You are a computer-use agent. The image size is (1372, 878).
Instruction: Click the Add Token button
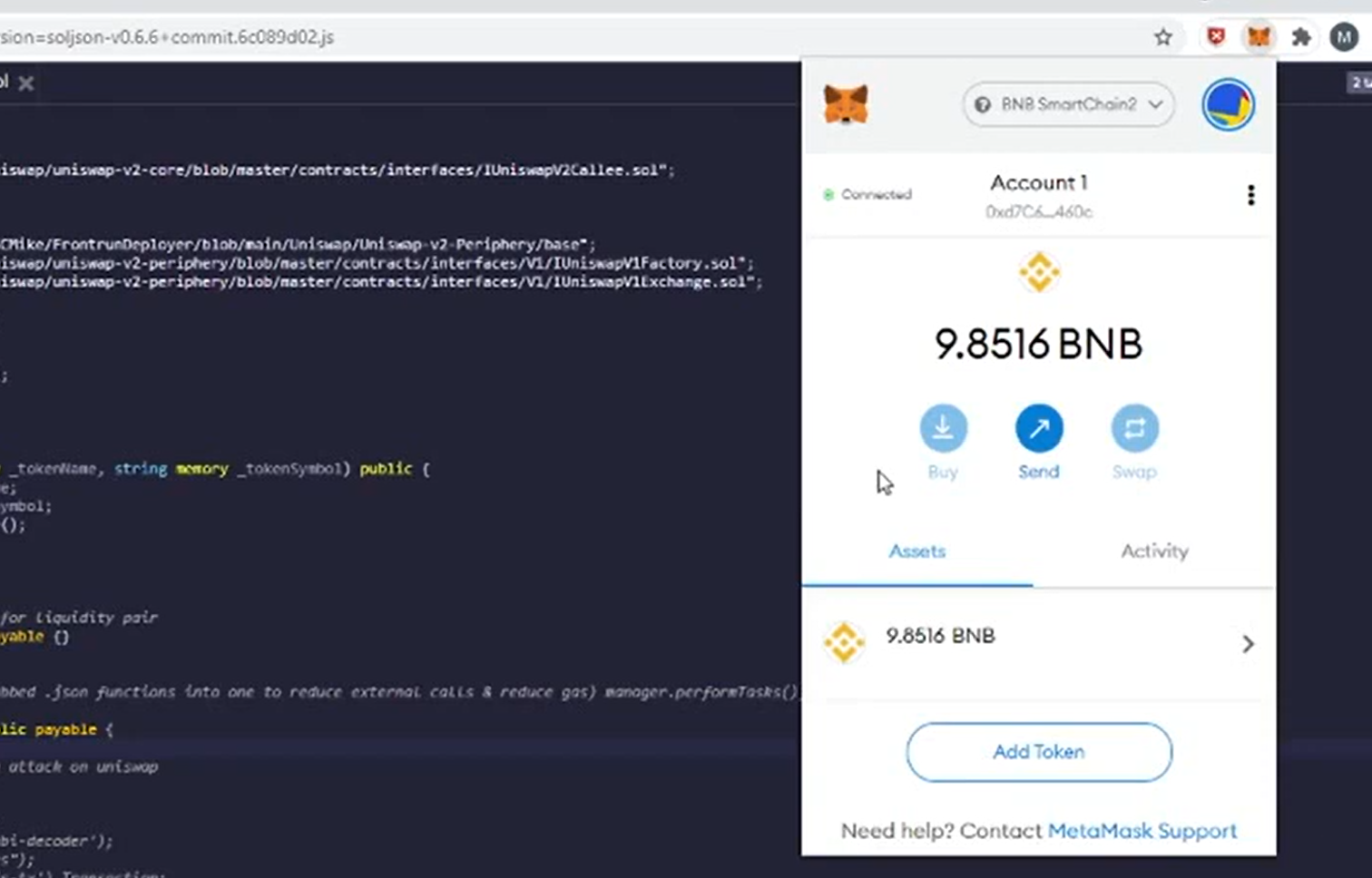coord(1038,752)
